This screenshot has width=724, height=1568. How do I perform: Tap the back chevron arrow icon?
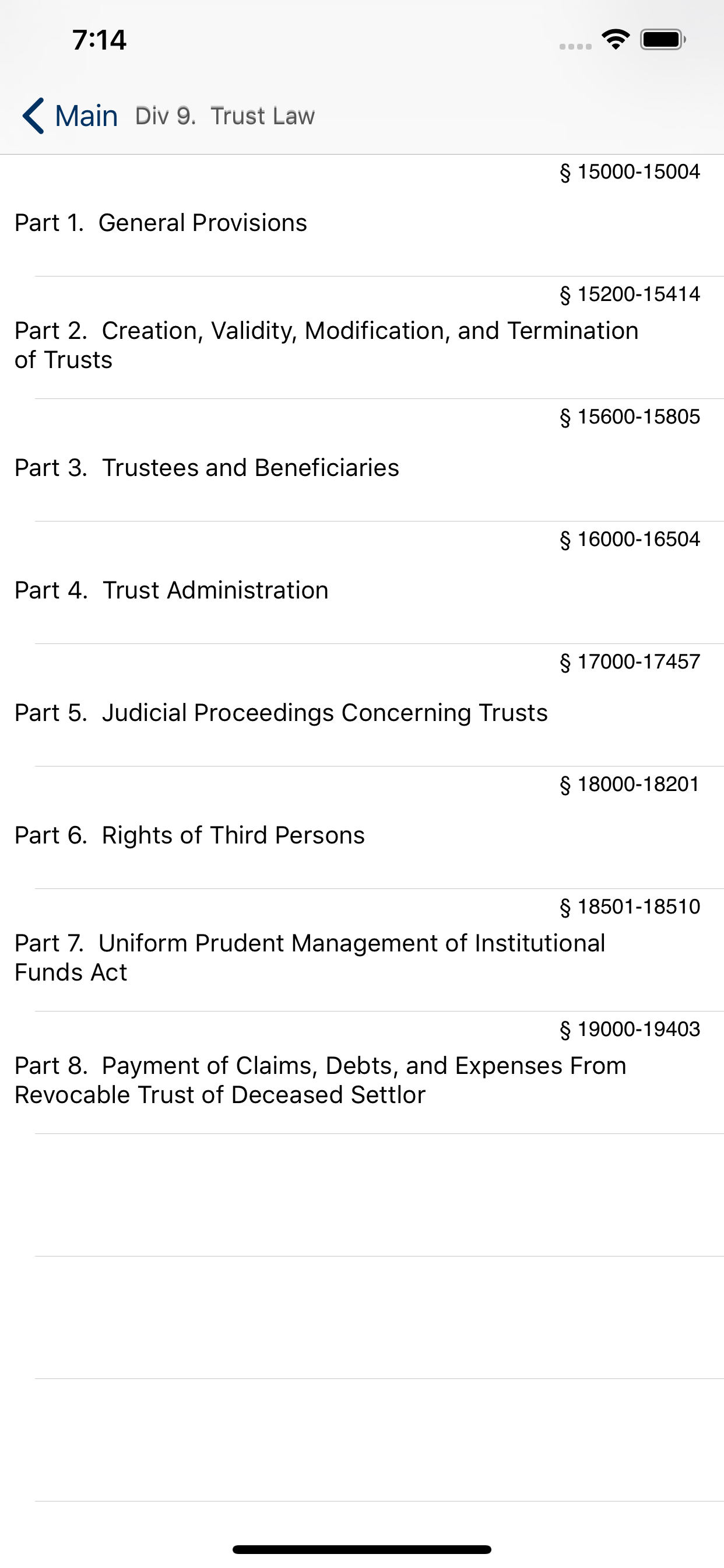coord(33,116)
